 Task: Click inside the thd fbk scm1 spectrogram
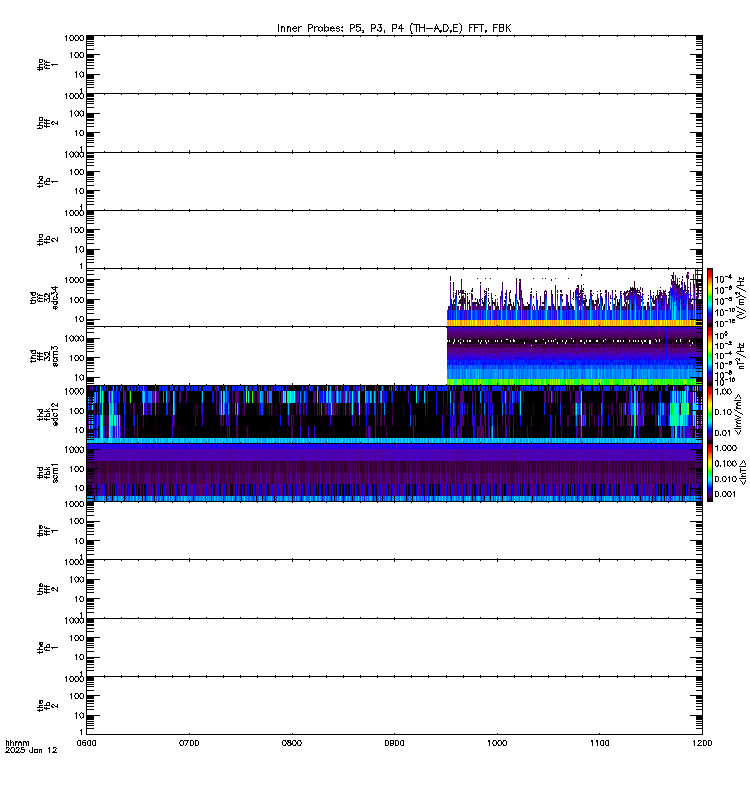394,472
